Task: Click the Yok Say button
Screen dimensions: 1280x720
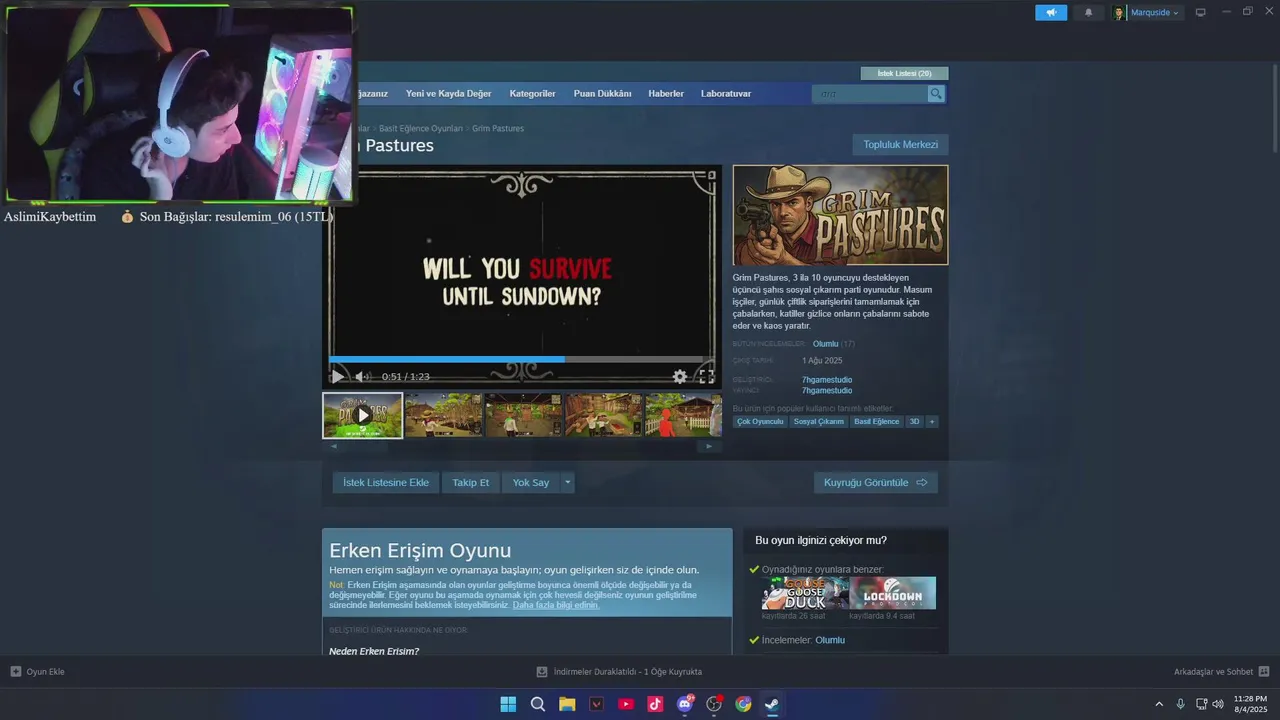Action: pyautogui.click(x=531, y=483)
